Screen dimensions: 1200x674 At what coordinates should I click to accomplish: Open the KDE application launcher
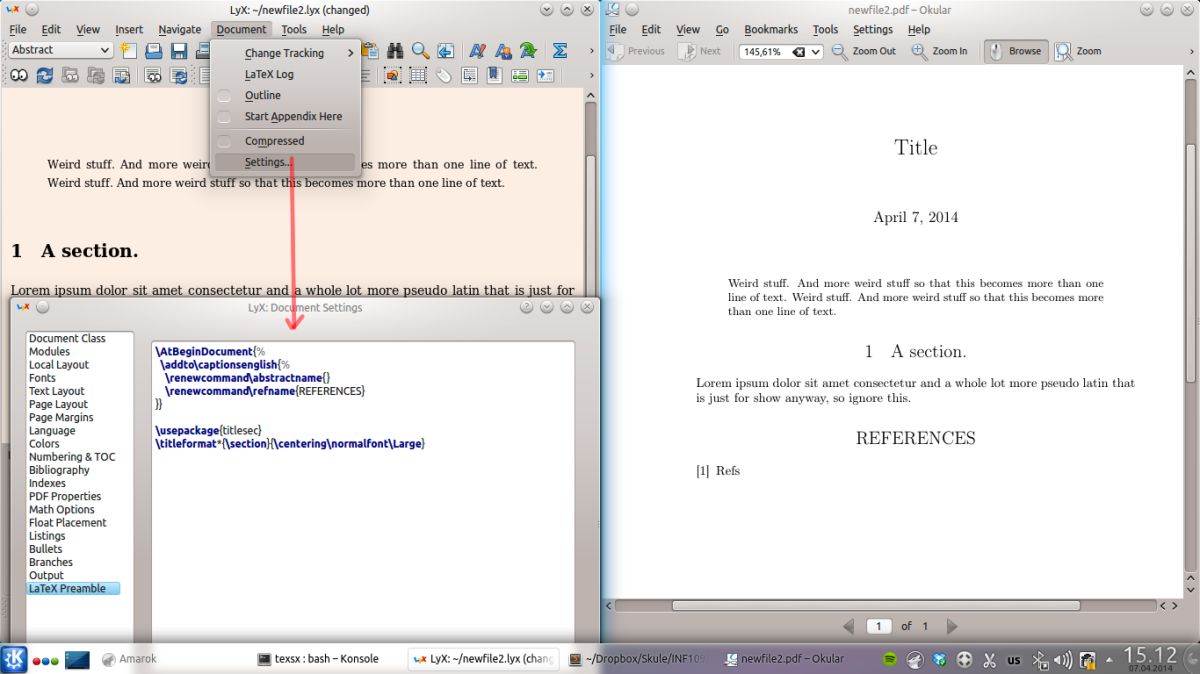[15, 659]
